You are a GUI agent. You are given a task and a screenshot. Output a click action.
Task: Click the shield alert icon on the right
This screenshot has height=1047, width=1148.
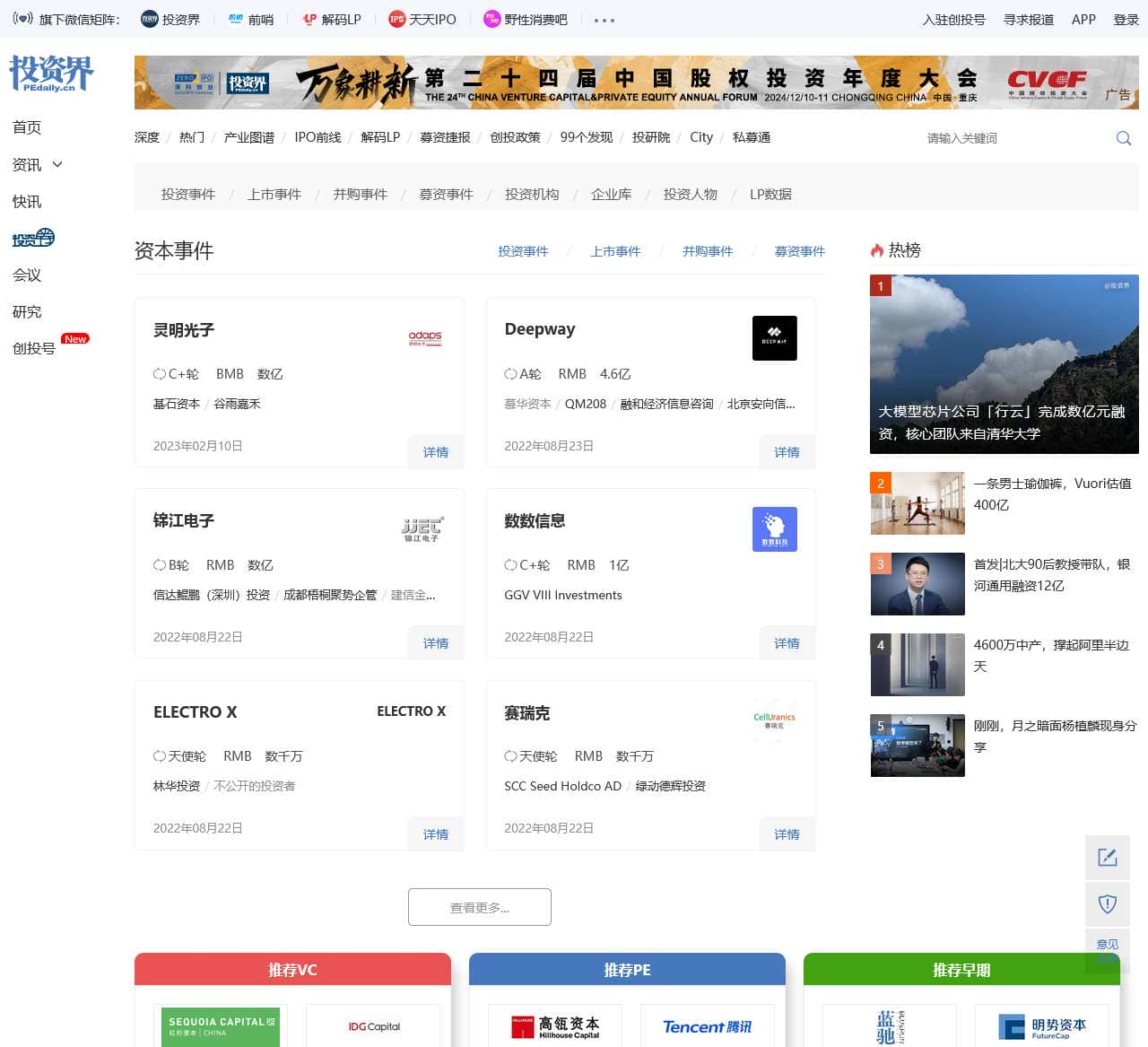pyautogui.click(x=1108, y=903)
